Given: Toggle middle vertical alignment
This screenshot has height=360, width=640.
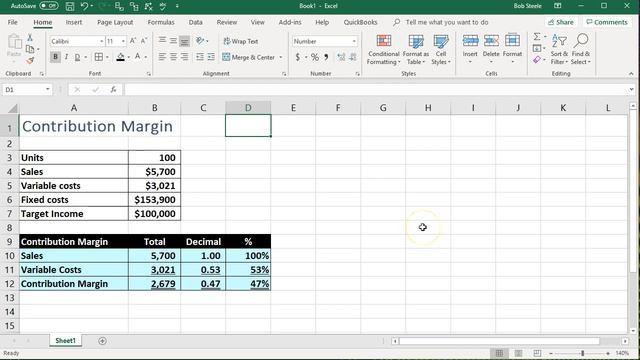Looking at the screenshot, I should (173, 40).
